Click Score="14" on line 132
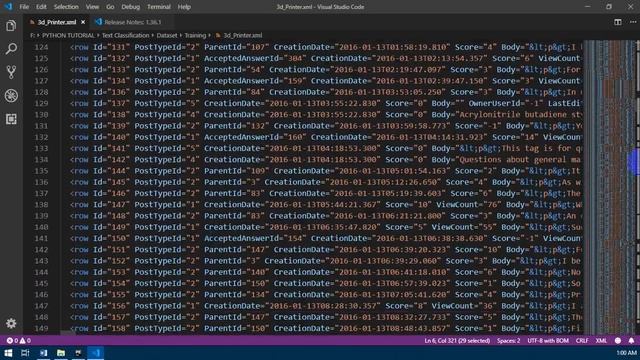The image size is (640, 360). 515,137
